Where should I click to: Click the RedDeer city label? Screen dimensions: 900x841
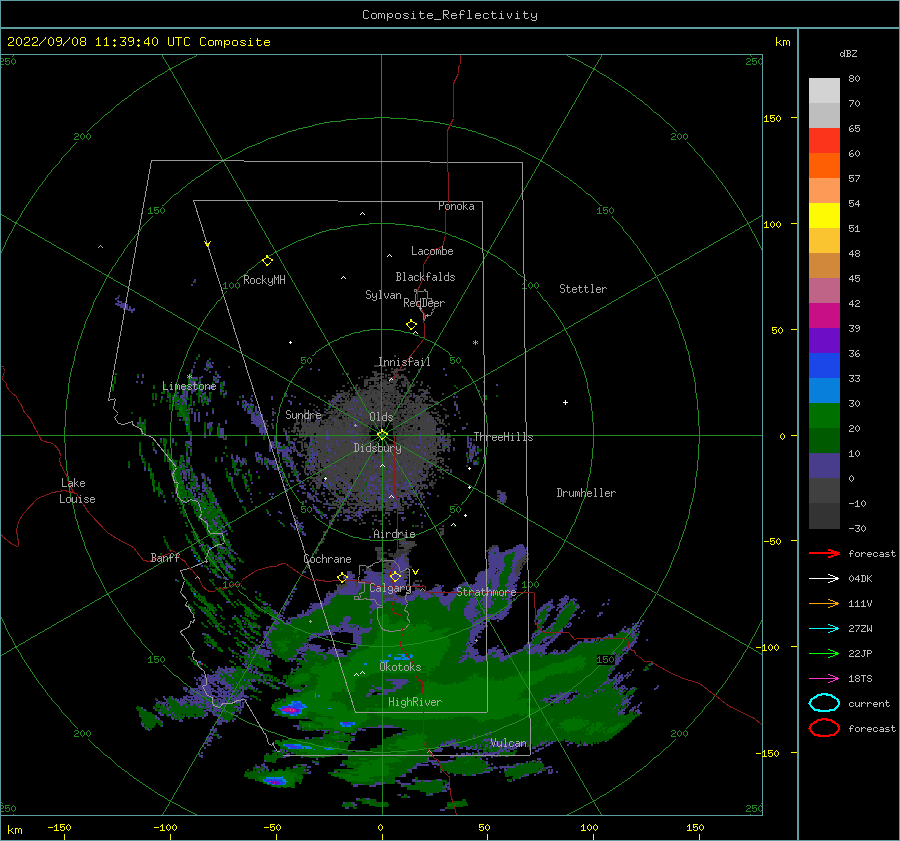point(424,303)
